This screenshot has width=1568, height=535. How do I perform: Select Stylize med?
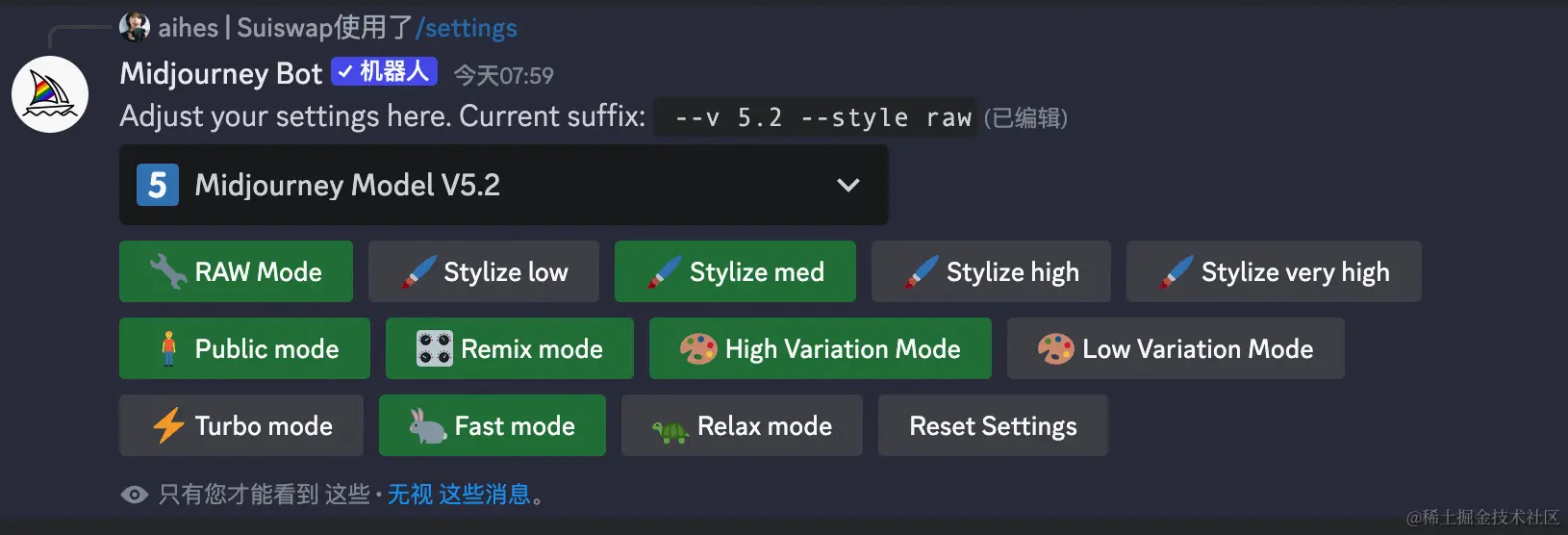(735, 271)
